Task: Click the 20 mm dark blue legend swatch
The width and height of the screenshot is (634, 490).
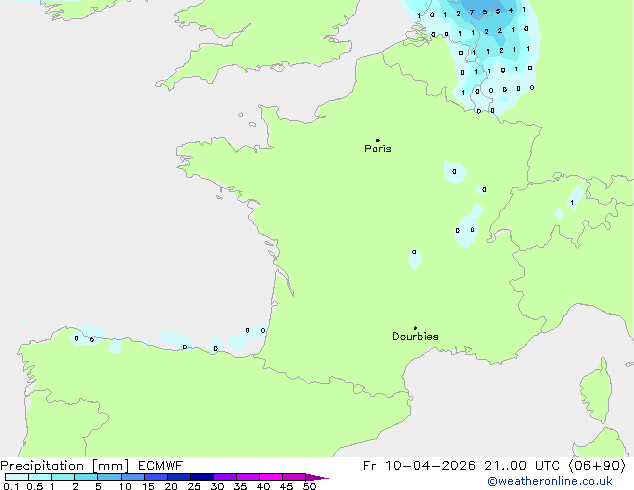Action: pyautogui.click(x=179, y=477)
